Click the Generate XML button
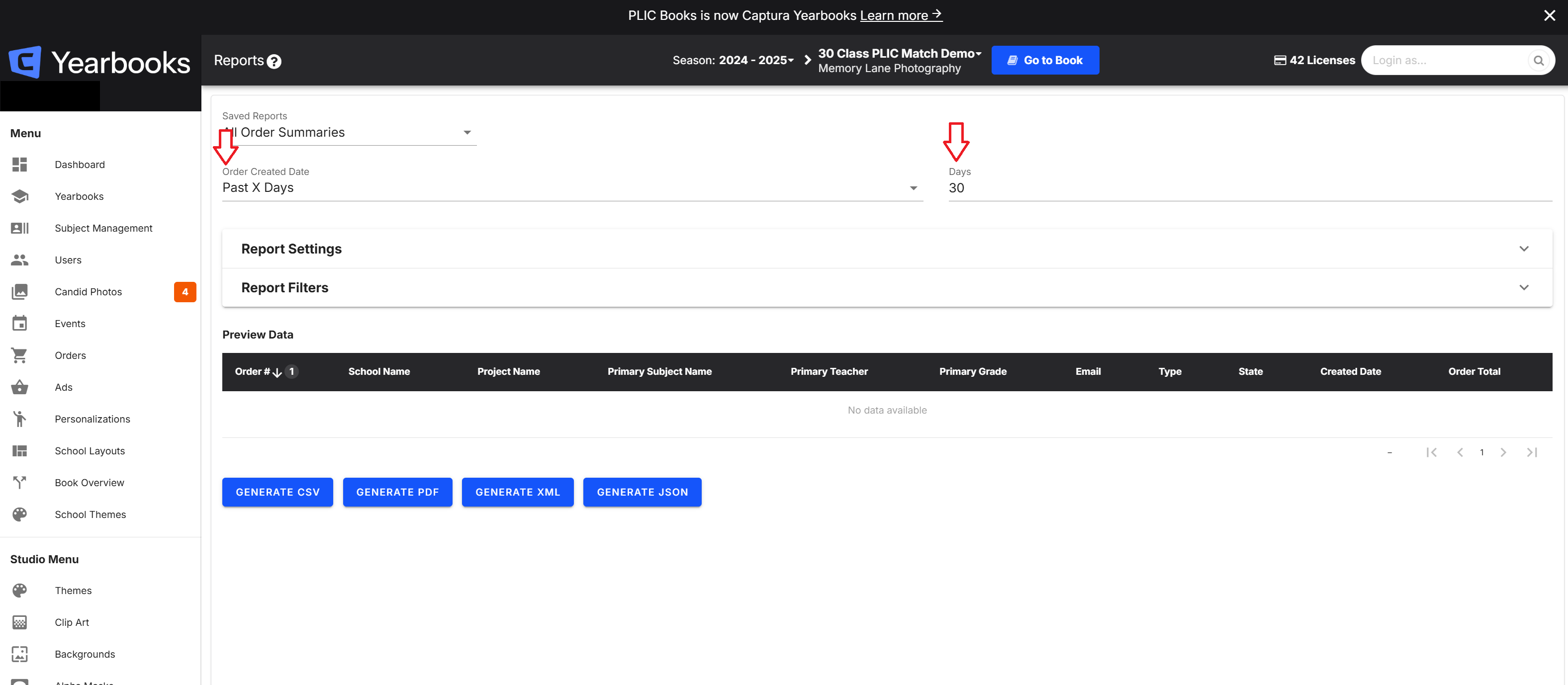Screen dimensions: 1568x685 [517, 492]
